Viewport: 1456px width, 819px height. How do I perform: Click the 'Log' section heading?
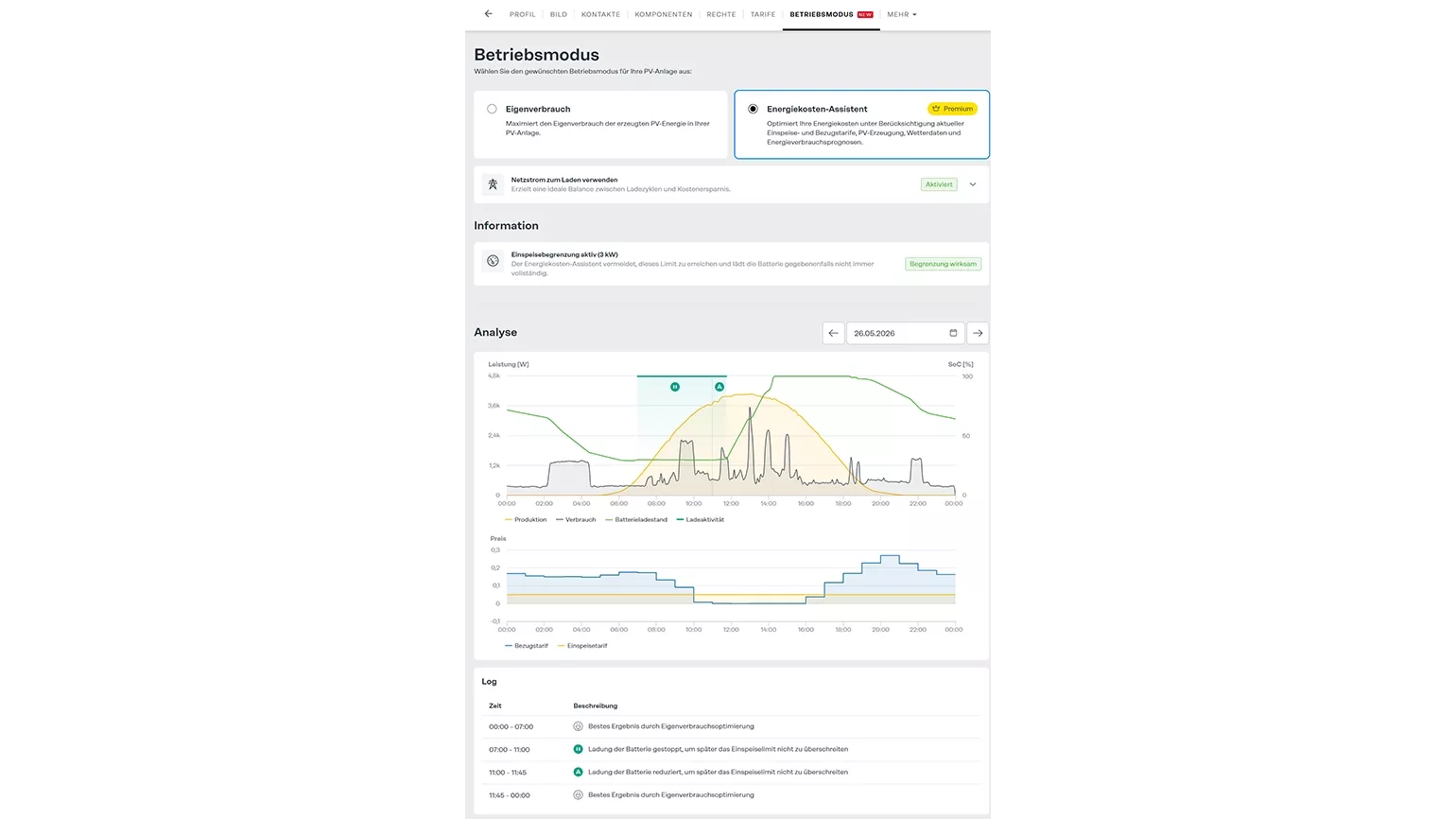pos(489,681)
